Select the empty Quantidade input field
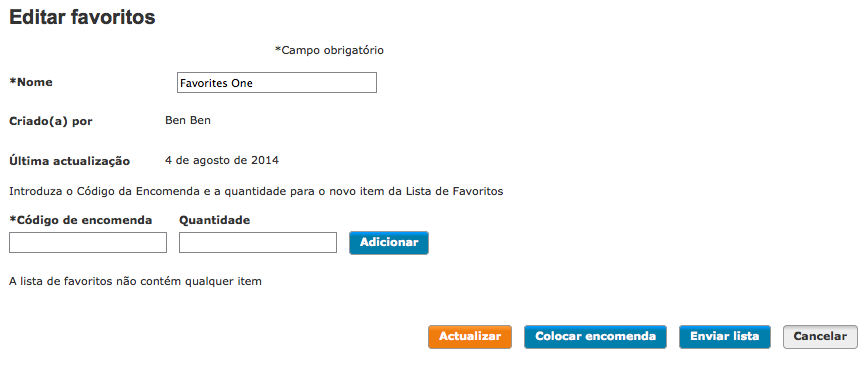 [x=258, y=243]
